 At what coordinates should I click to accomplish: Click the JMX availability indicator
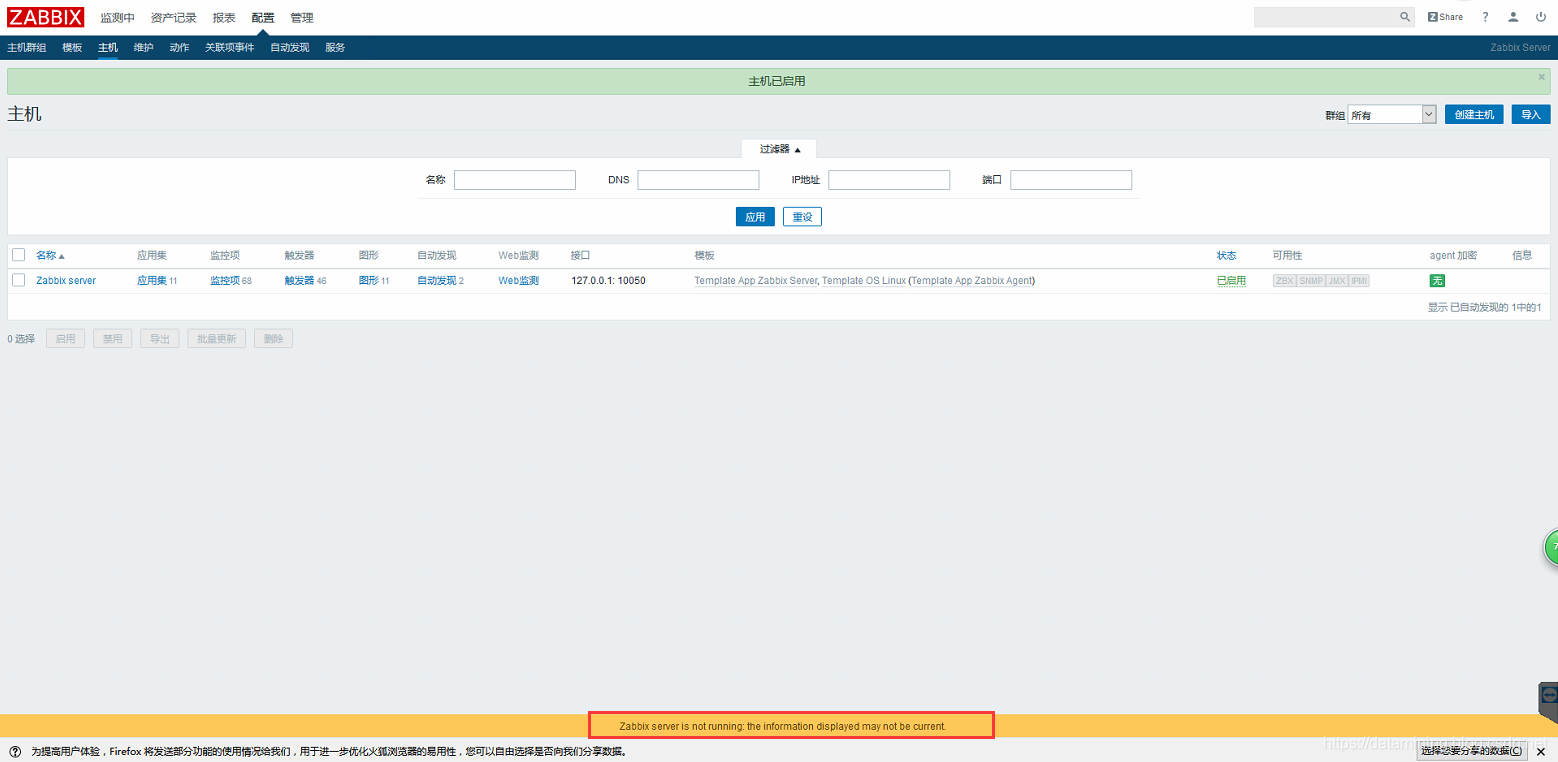1336,280
